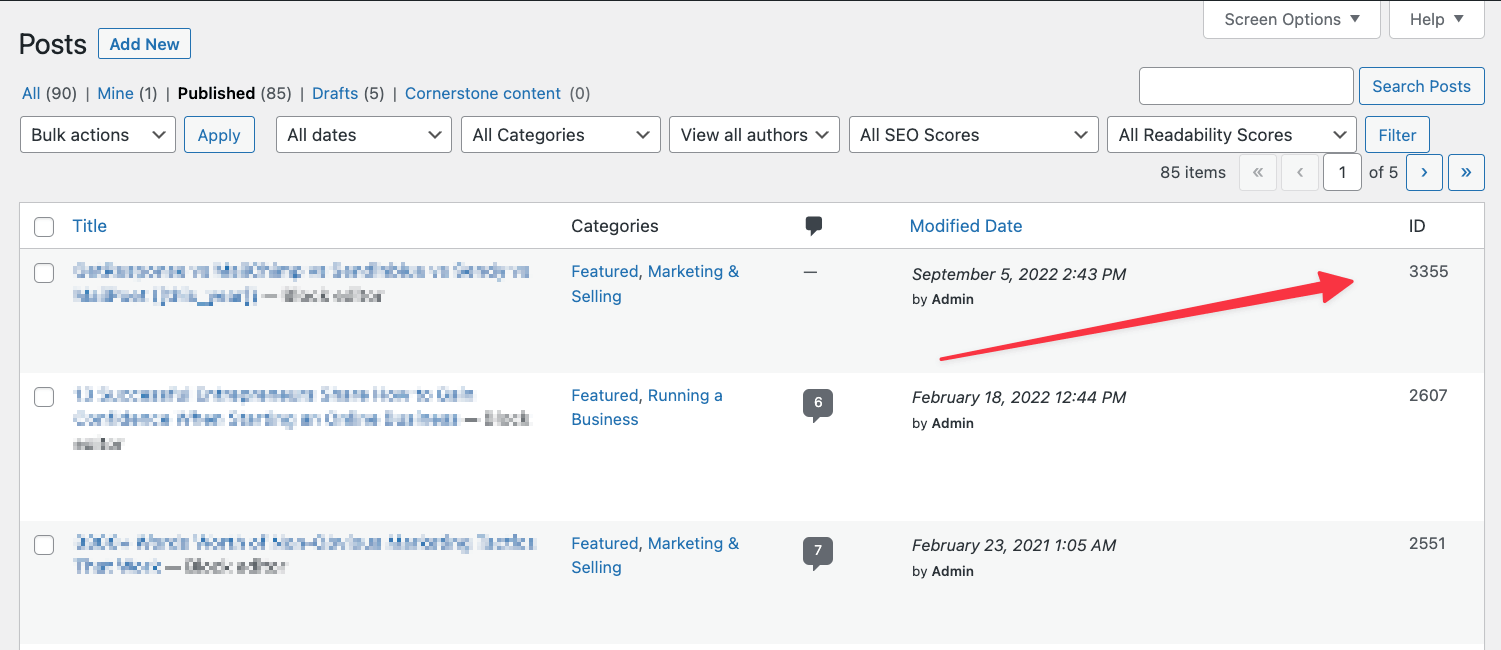Go to the next page arrow
1501x650 pixels.
(1424, 172)
